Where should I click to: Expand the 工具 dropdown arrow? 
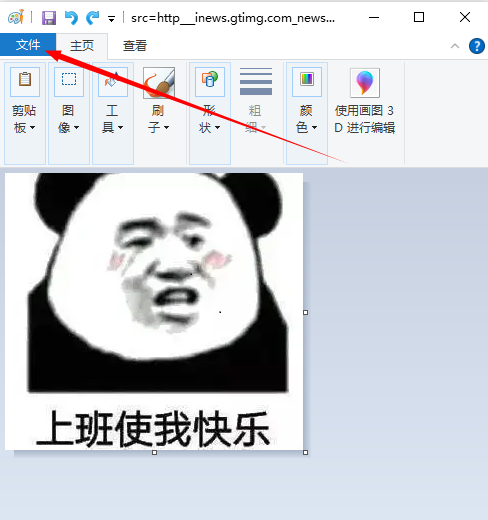[x=120, y=128]
